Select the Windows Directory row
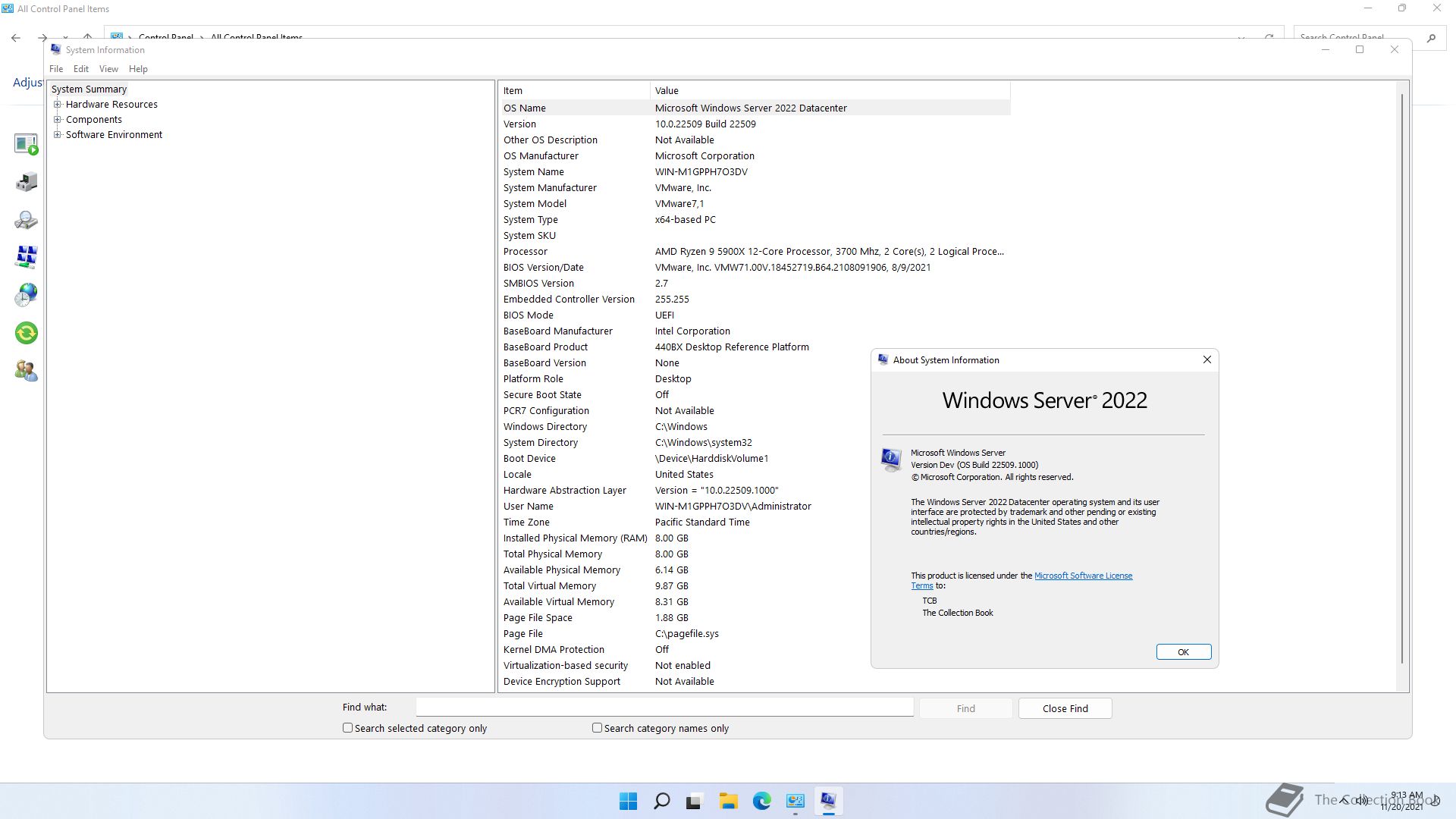This screenshot has width=1456, height=819. pyautogui.click(x=755, y=426)
